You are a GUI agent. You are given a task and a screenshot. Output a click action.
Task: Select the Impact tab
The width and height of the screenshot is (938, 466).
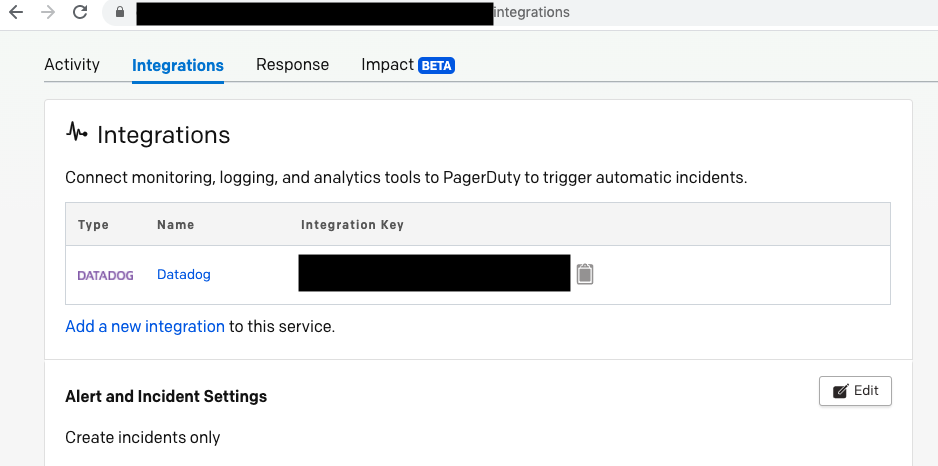click(x=387, y=64)
